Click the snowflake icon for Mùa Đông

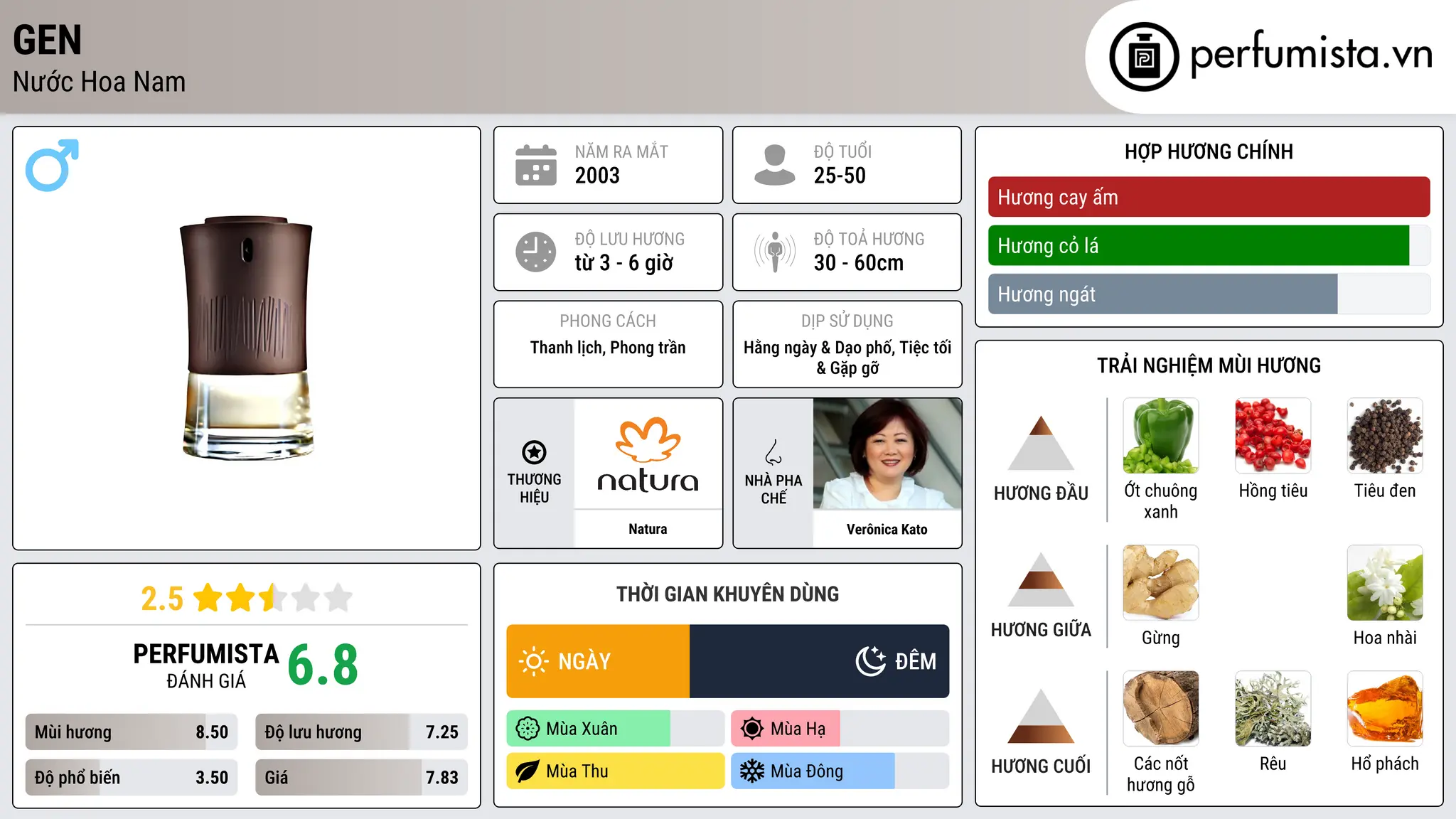752,771
